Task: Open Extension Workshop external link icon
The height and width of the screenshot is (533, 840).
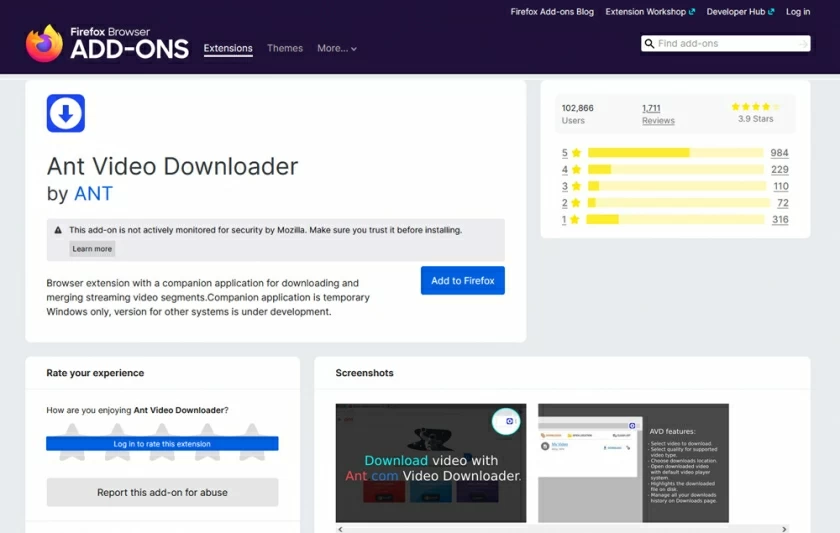Action: click(692, 12)
